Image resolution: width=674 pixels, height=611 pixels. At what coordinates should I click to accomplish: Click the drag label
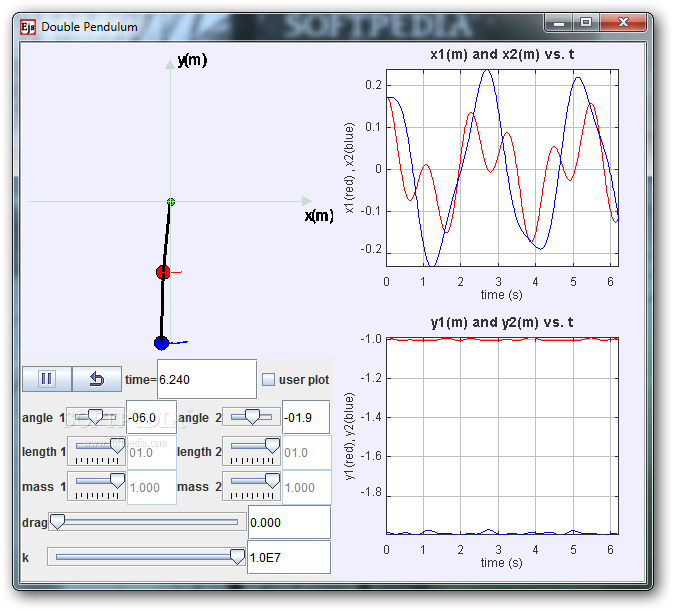tap(34, 522)
